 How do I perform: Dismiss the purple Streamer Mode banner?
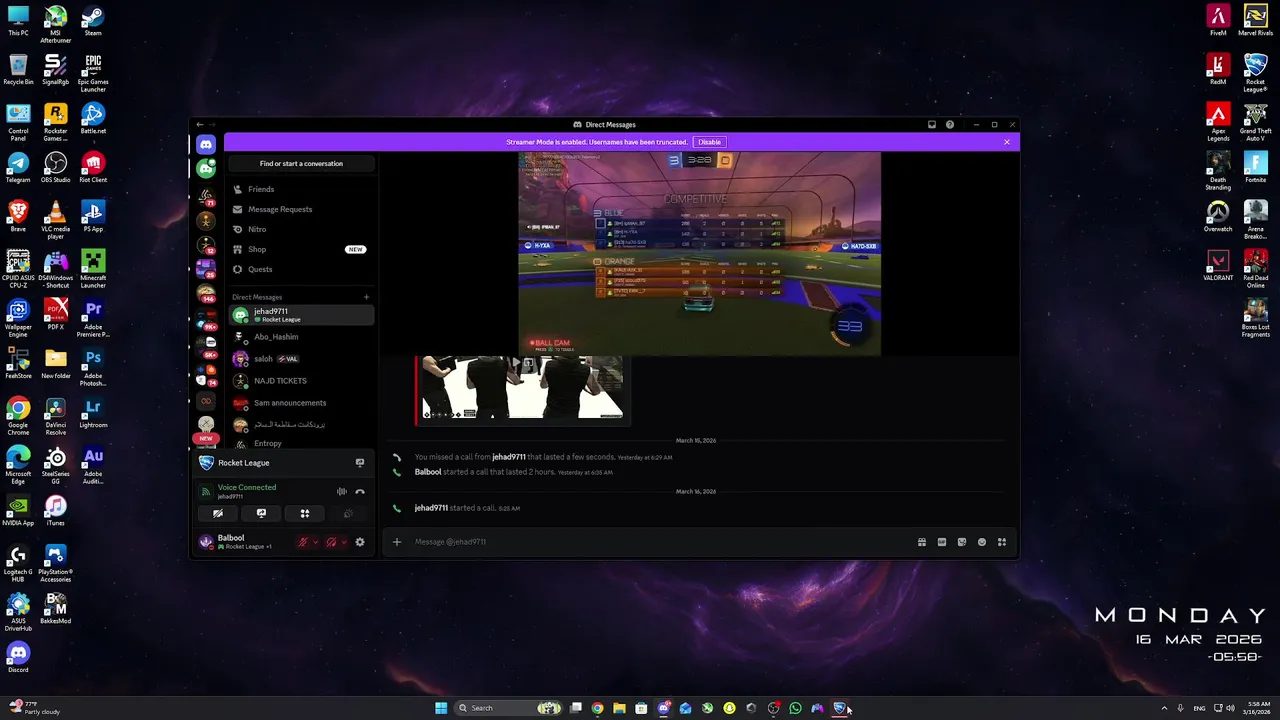click(x=1007, y=142)
